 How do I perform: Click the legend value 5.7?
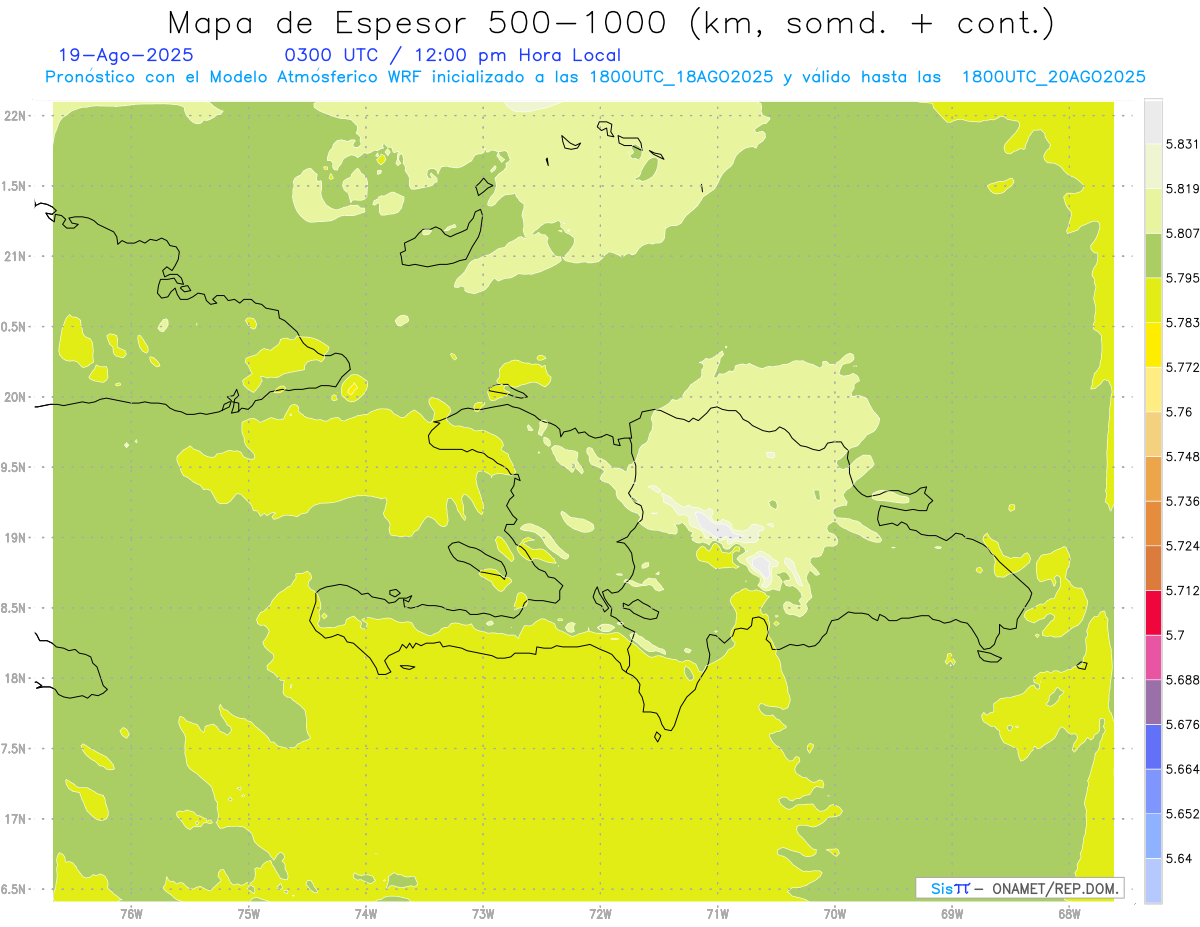[1175, 635]
